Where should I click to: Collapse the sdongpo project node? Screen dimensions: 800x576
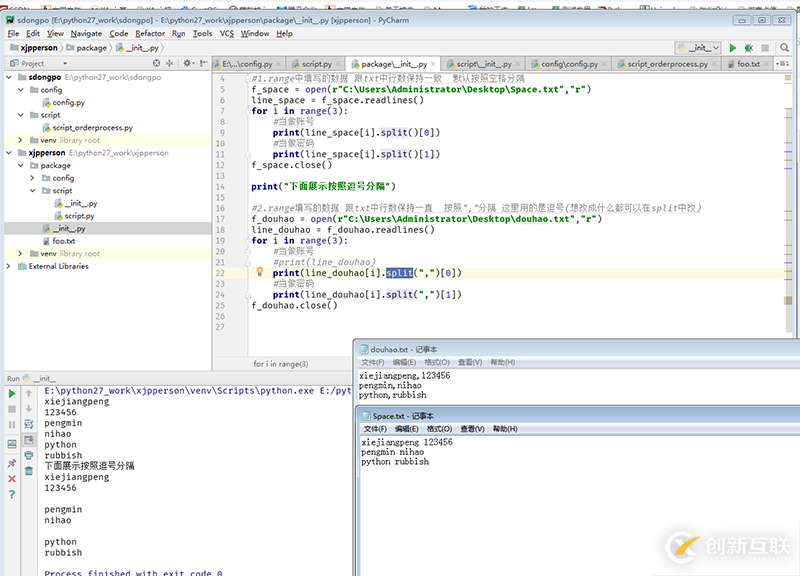tap(9, 77)
